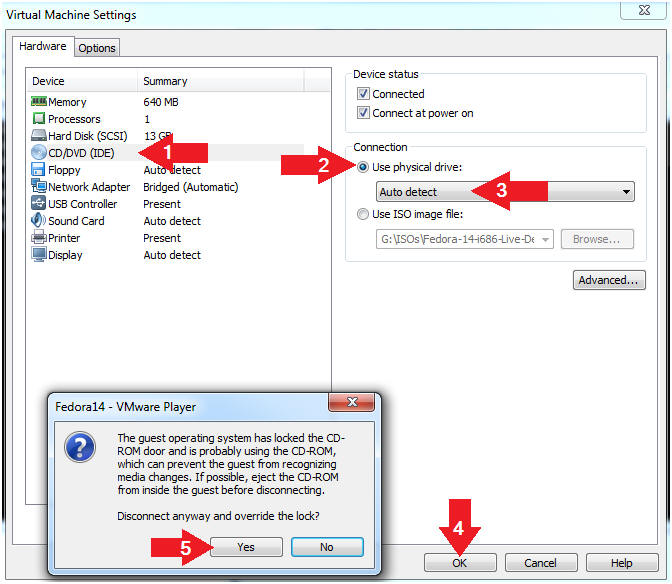Select the USB Controller row
672x584 pixels.
point(167,204)
